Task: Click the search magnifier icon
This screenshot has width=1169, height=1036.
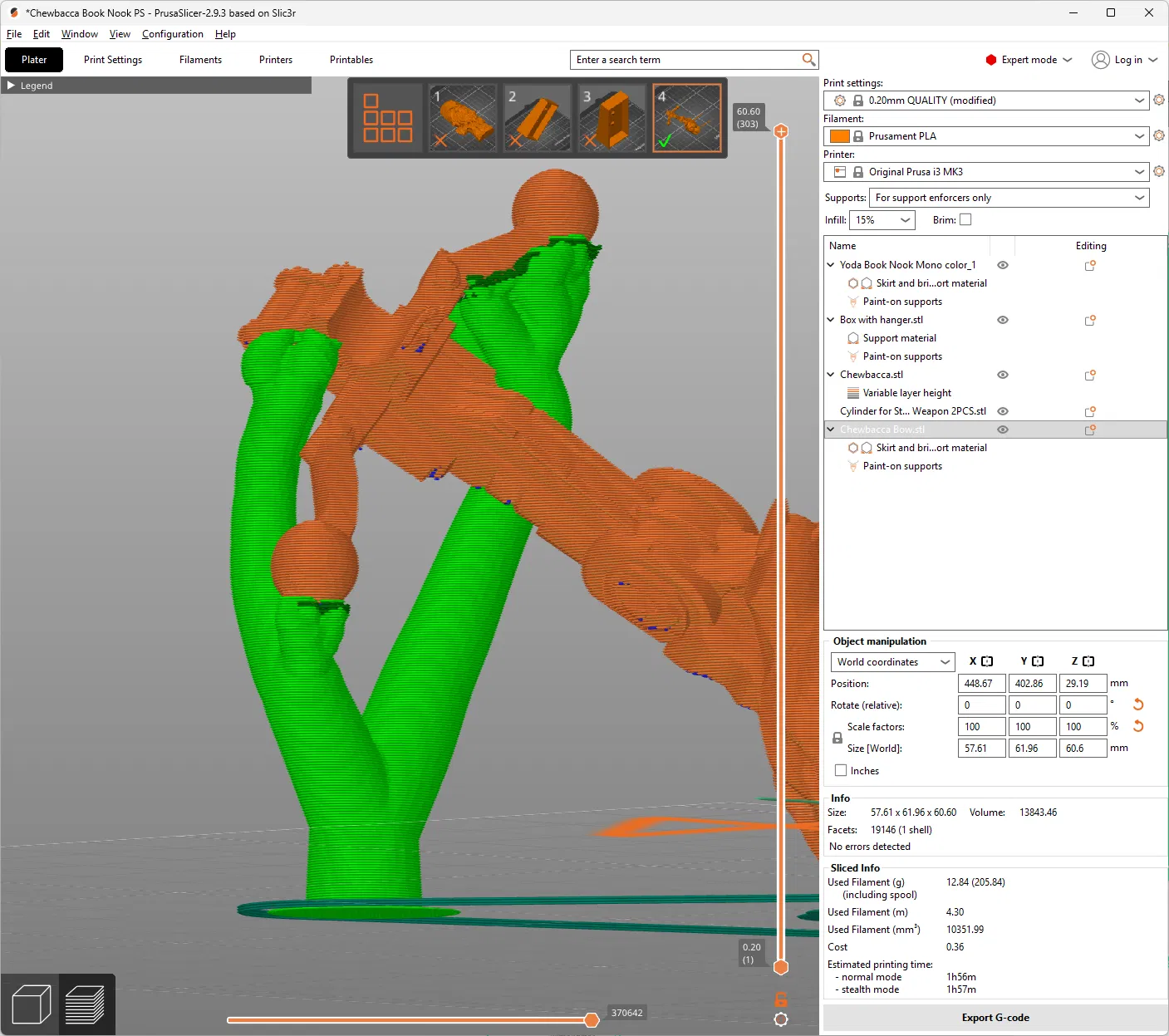Action: (808, 59)
